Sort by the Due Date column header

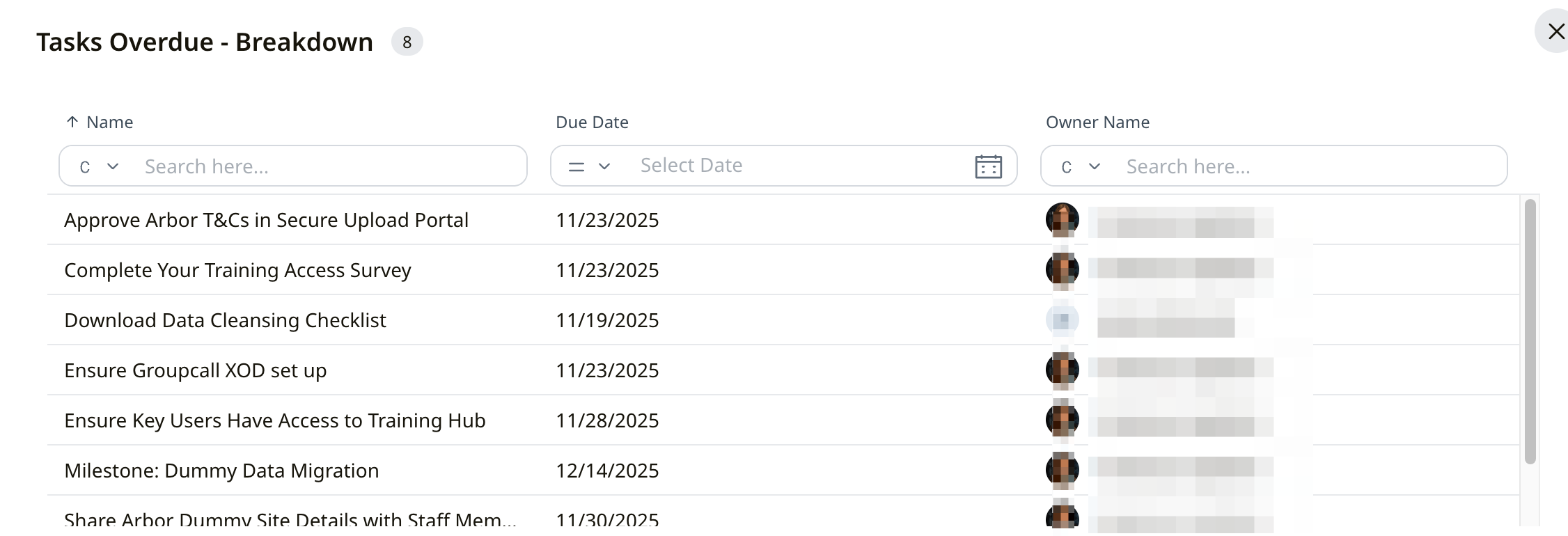pos(592,123)
